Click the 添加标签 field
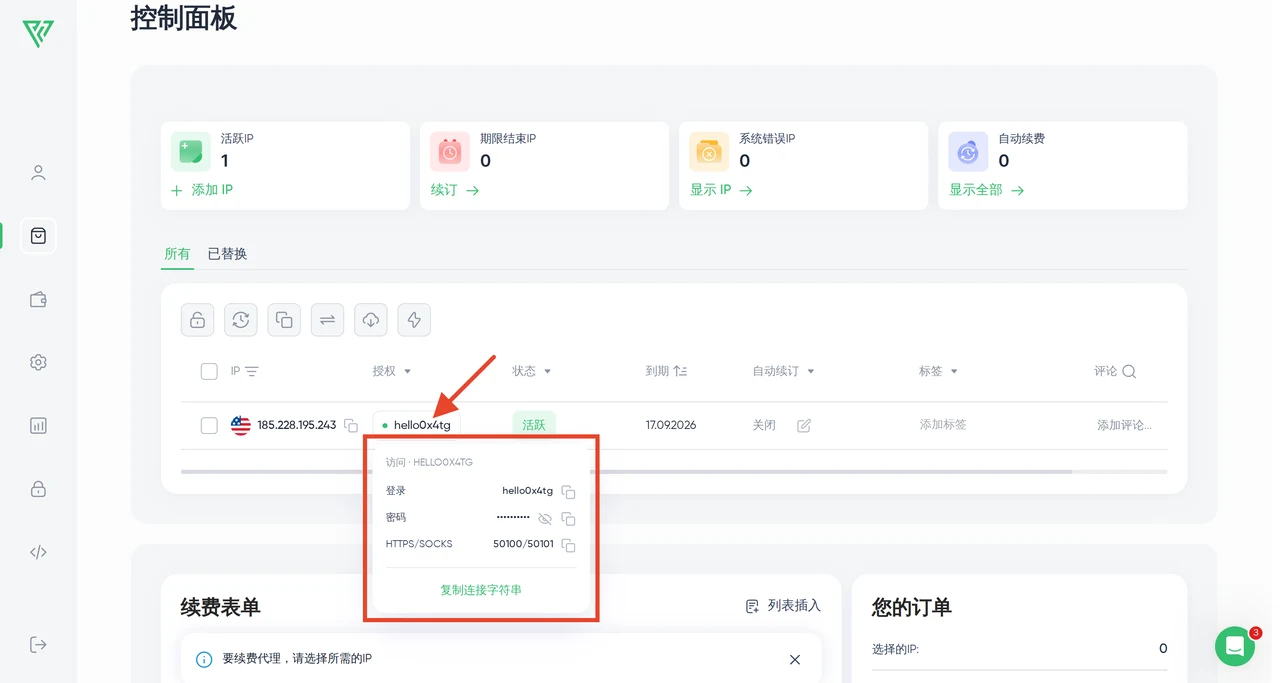 pos(943,425)
